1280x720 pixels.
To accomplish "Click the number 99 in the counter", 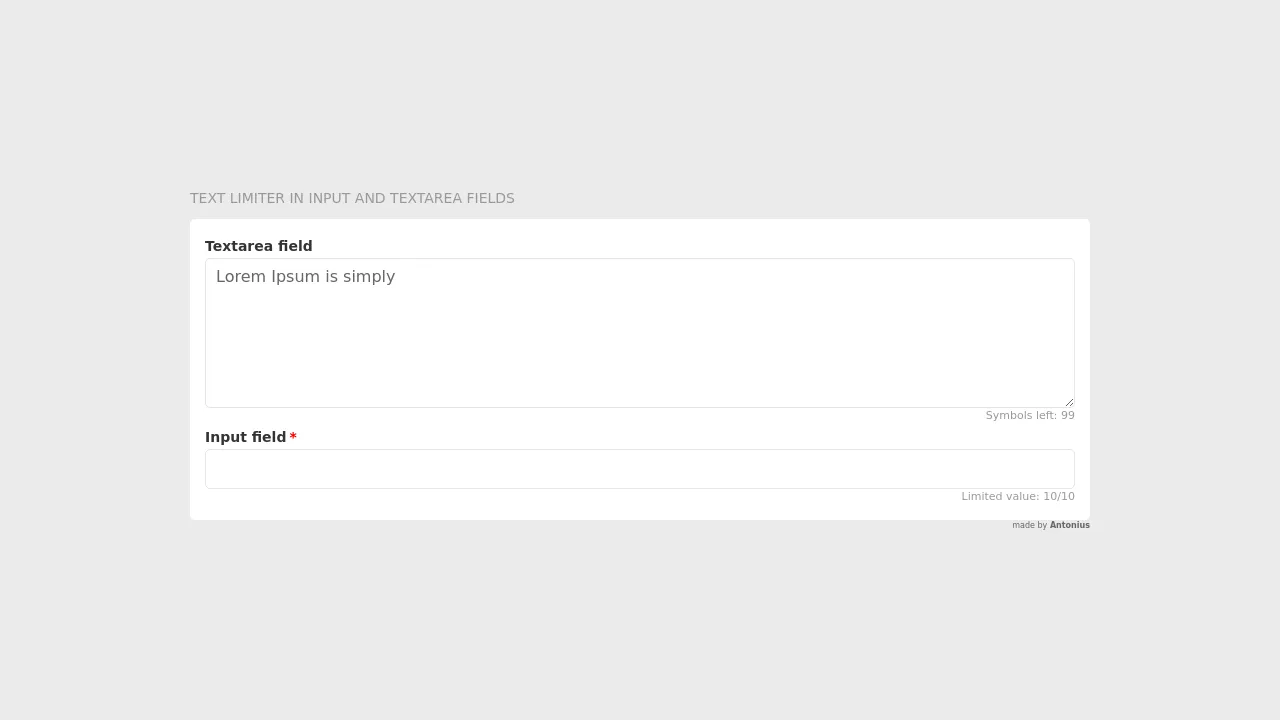I will click(1068, 416).
